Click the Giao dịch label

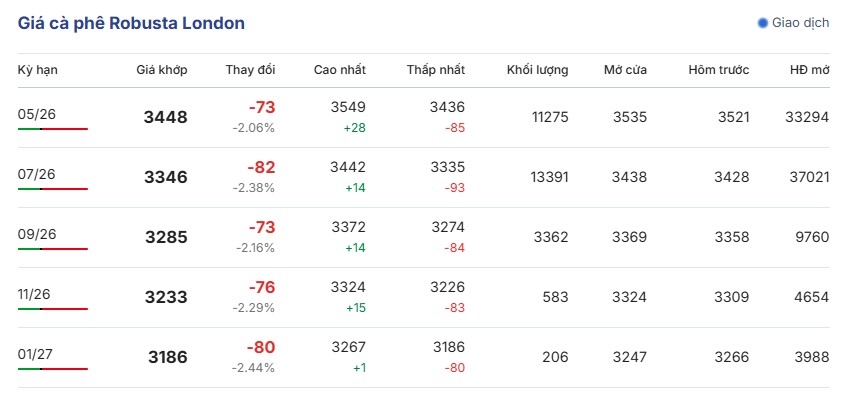[x=800, y=22]
